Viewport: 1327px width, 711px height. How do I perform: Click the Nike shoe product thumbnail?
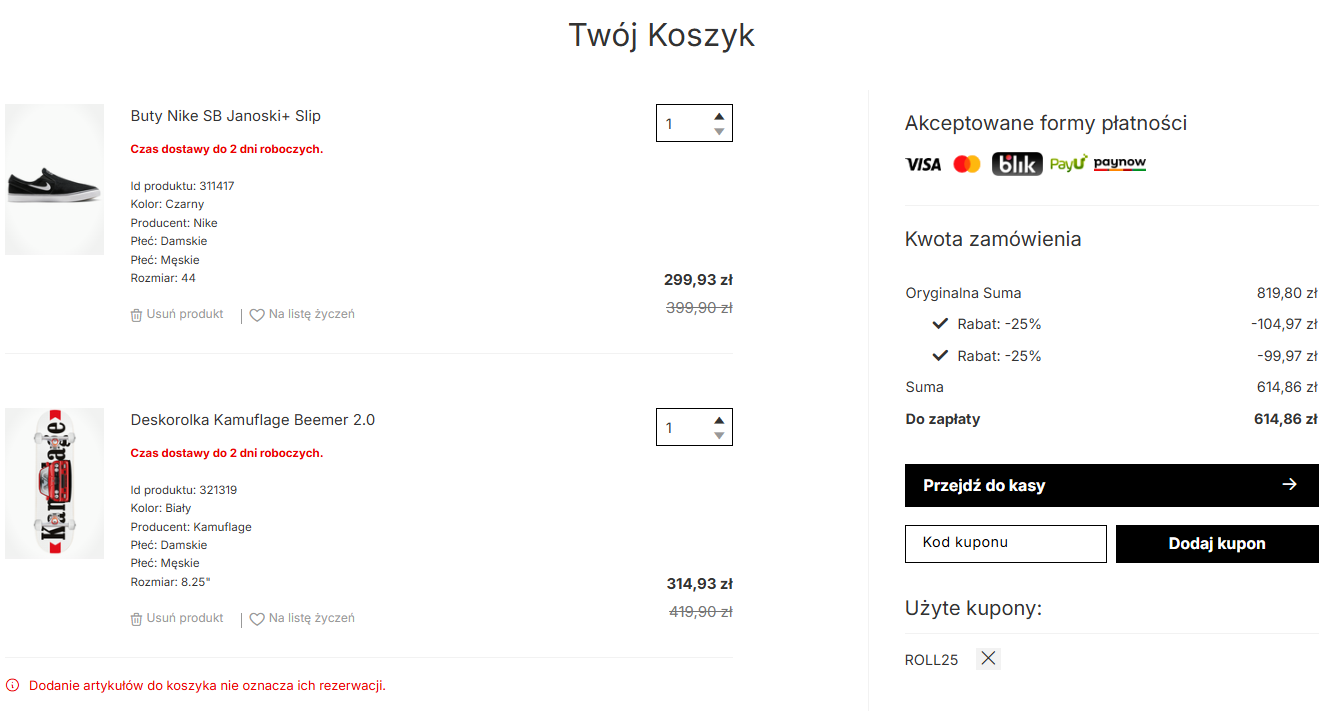click(55, 180)
